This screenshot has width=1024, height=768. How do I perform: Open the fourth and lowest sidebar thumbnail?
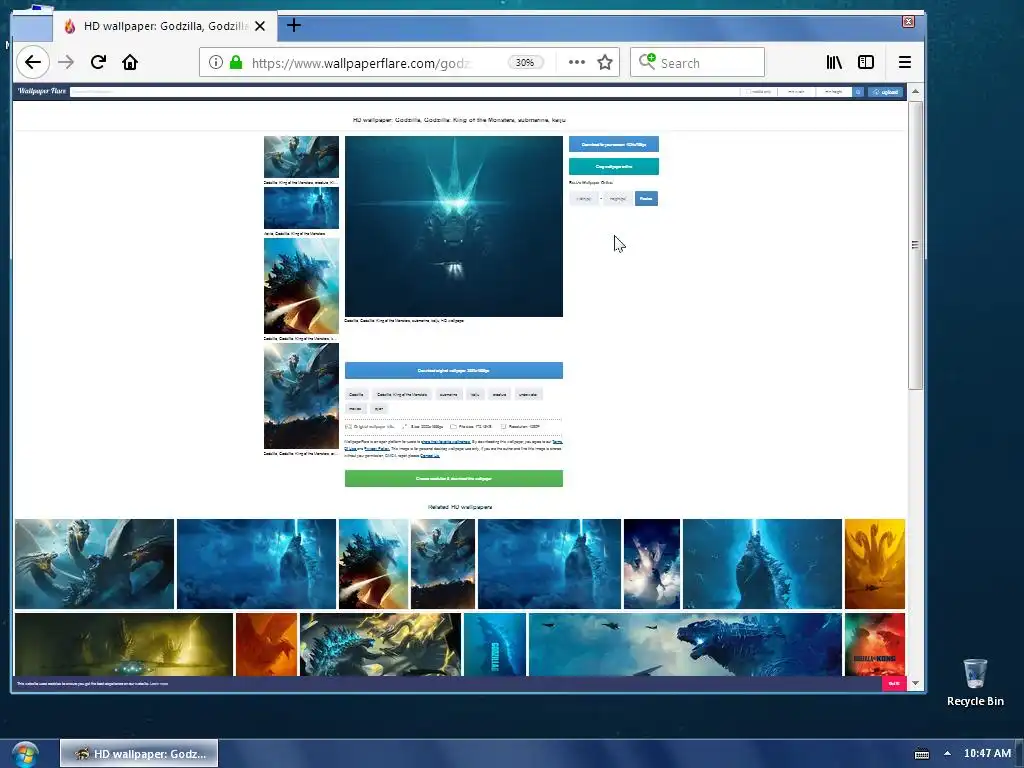301,396
